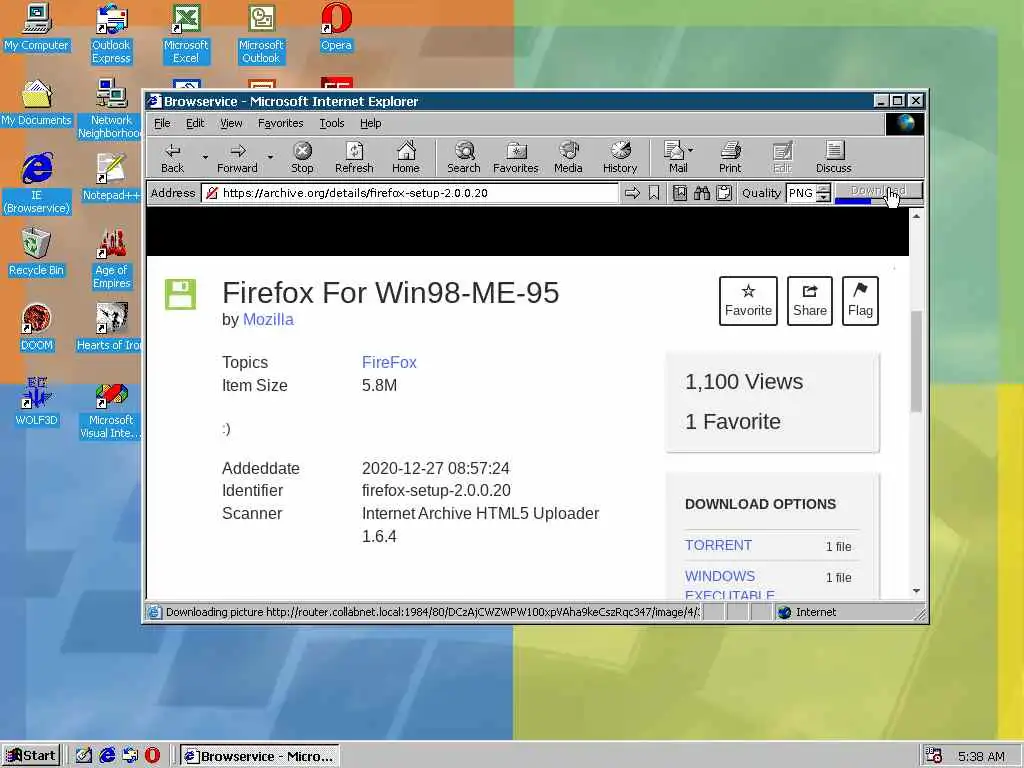Click the green floppy disk software icon
The image size is (1024, 768).
(180, 294)
